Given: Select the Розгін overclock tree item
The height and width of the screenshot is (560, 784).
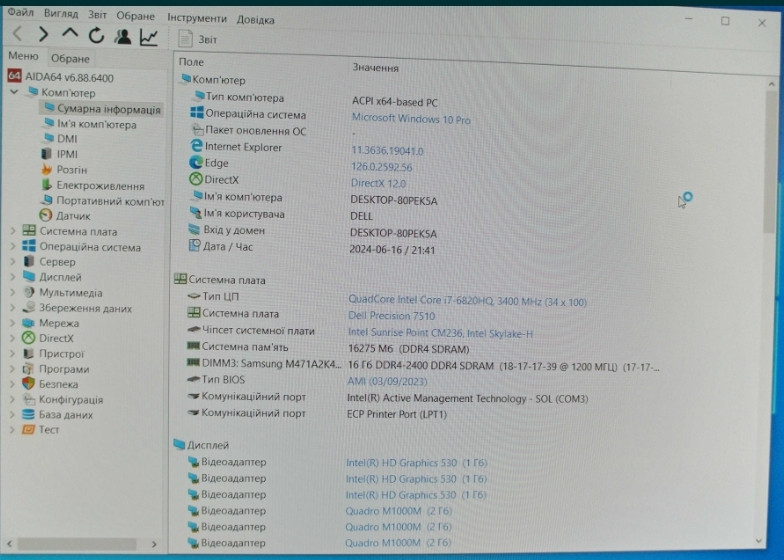Looking at the screenshot, I should pos(64,170).
